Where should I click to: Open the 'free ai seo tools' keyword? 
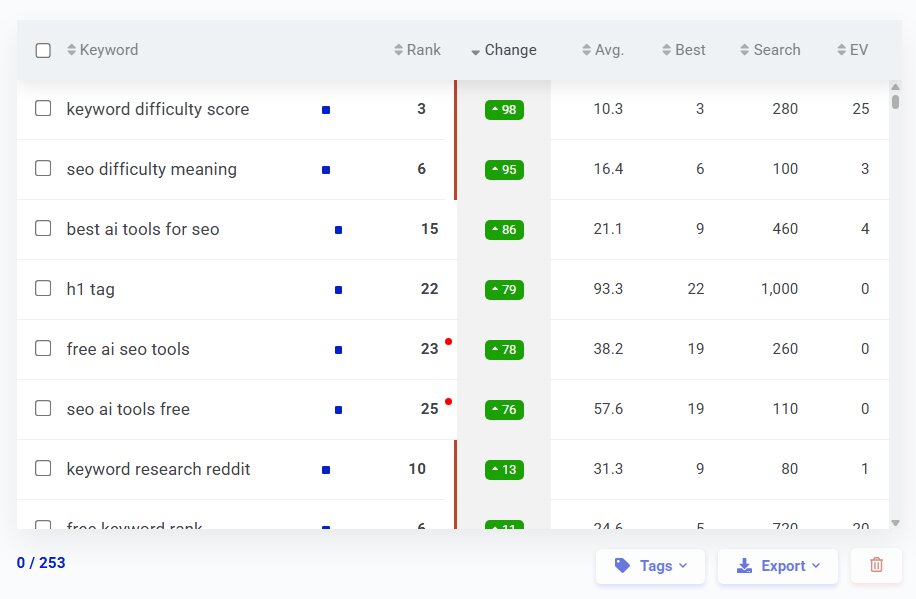pos(128,349)
